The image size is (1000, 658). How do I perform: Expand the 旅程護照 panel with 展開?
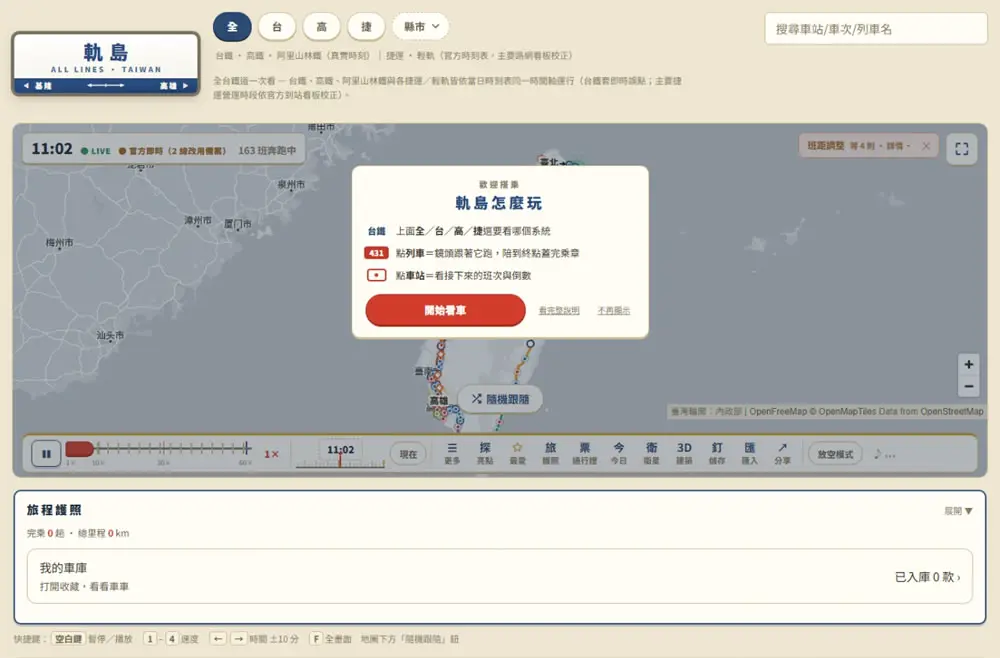pos(958,511)
